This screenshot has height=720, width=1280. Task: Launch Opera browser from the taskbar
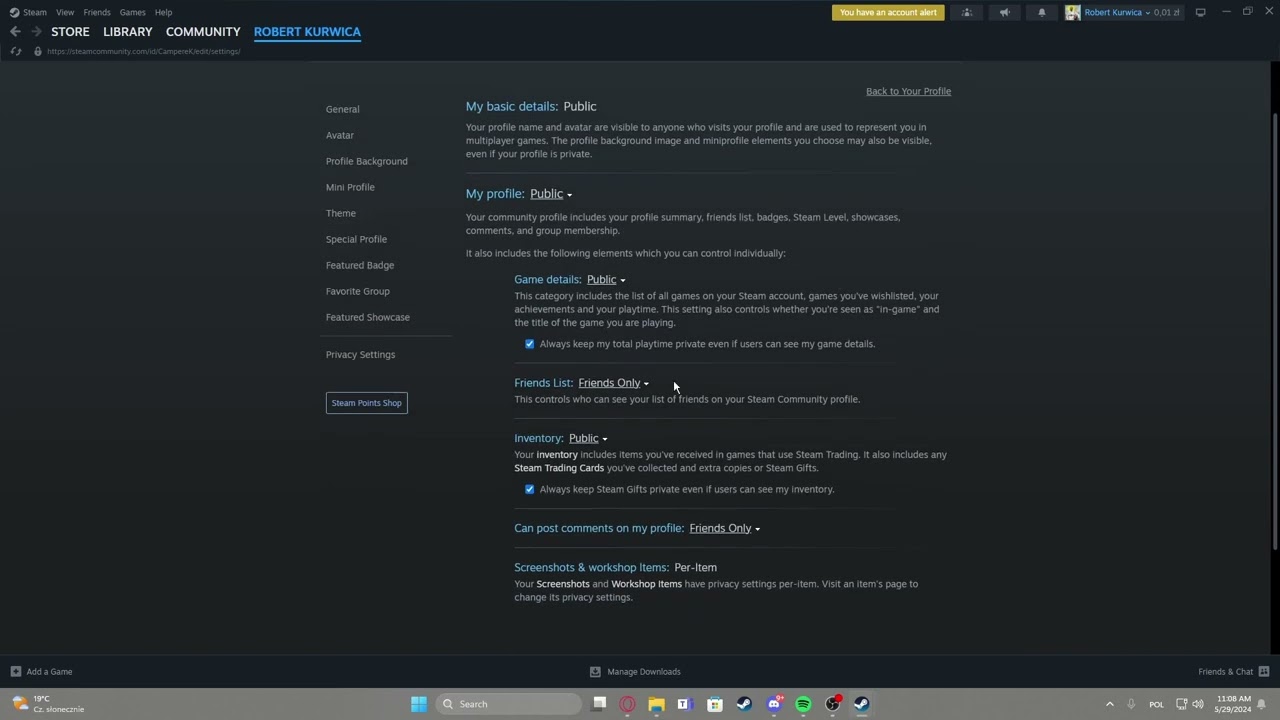tap(627, 704)
